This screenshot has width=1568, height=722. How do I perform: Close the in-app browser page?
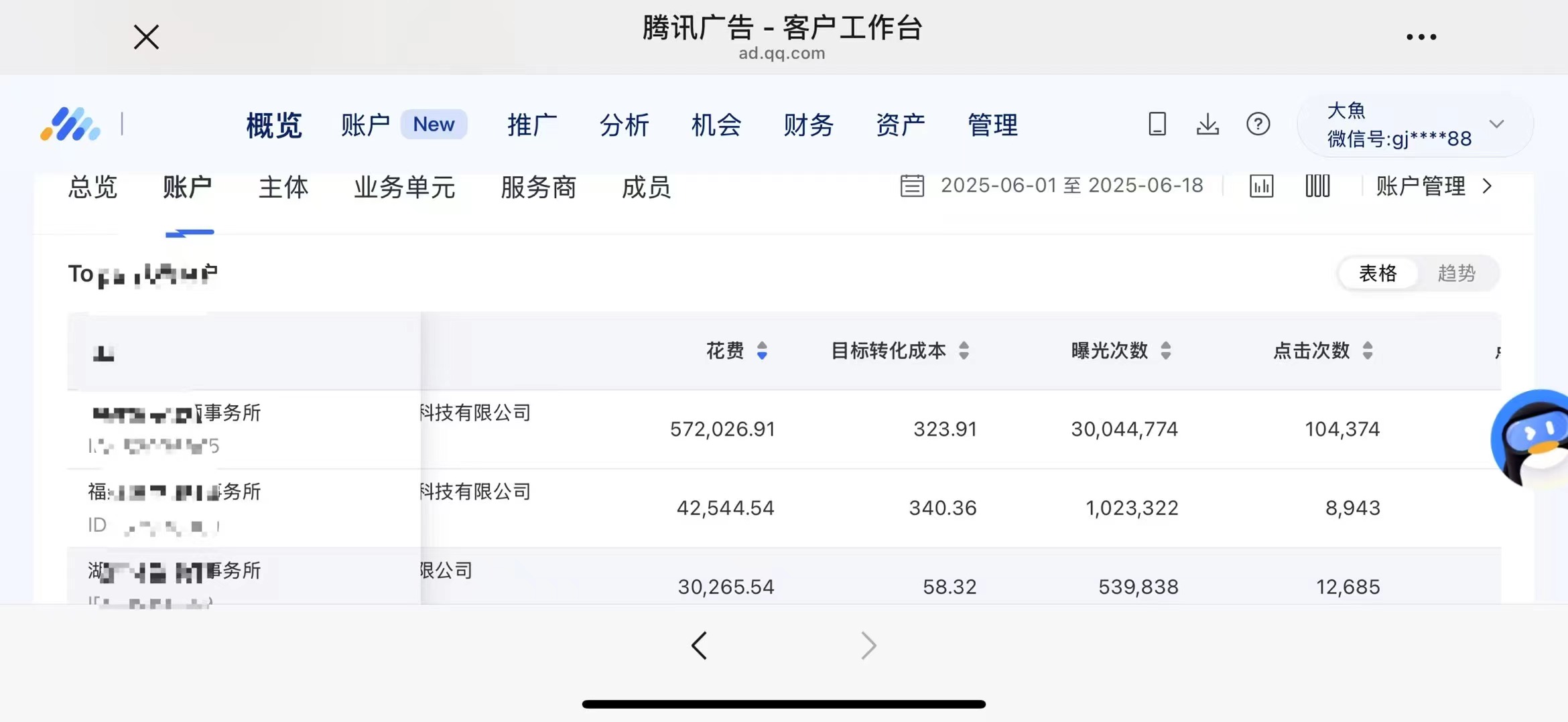click(146, 37)
